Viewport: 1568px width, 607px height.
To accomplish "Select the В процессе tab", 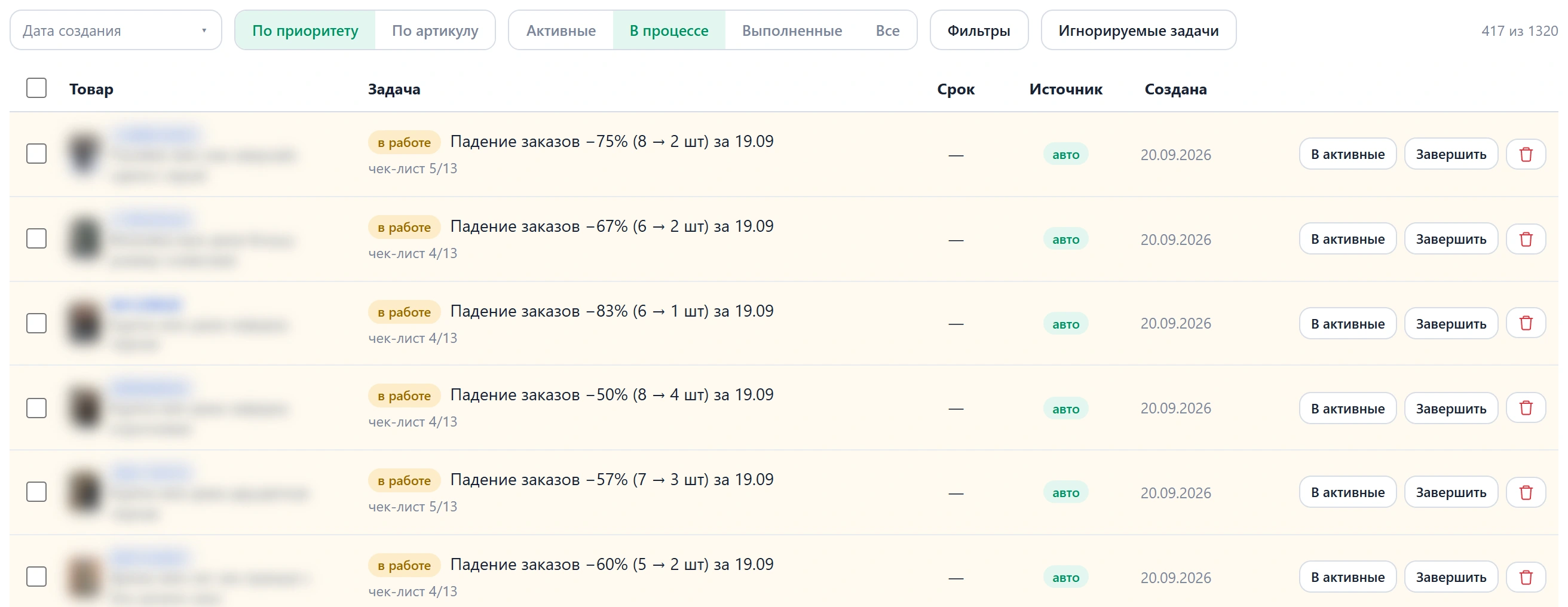I will 668,30.
